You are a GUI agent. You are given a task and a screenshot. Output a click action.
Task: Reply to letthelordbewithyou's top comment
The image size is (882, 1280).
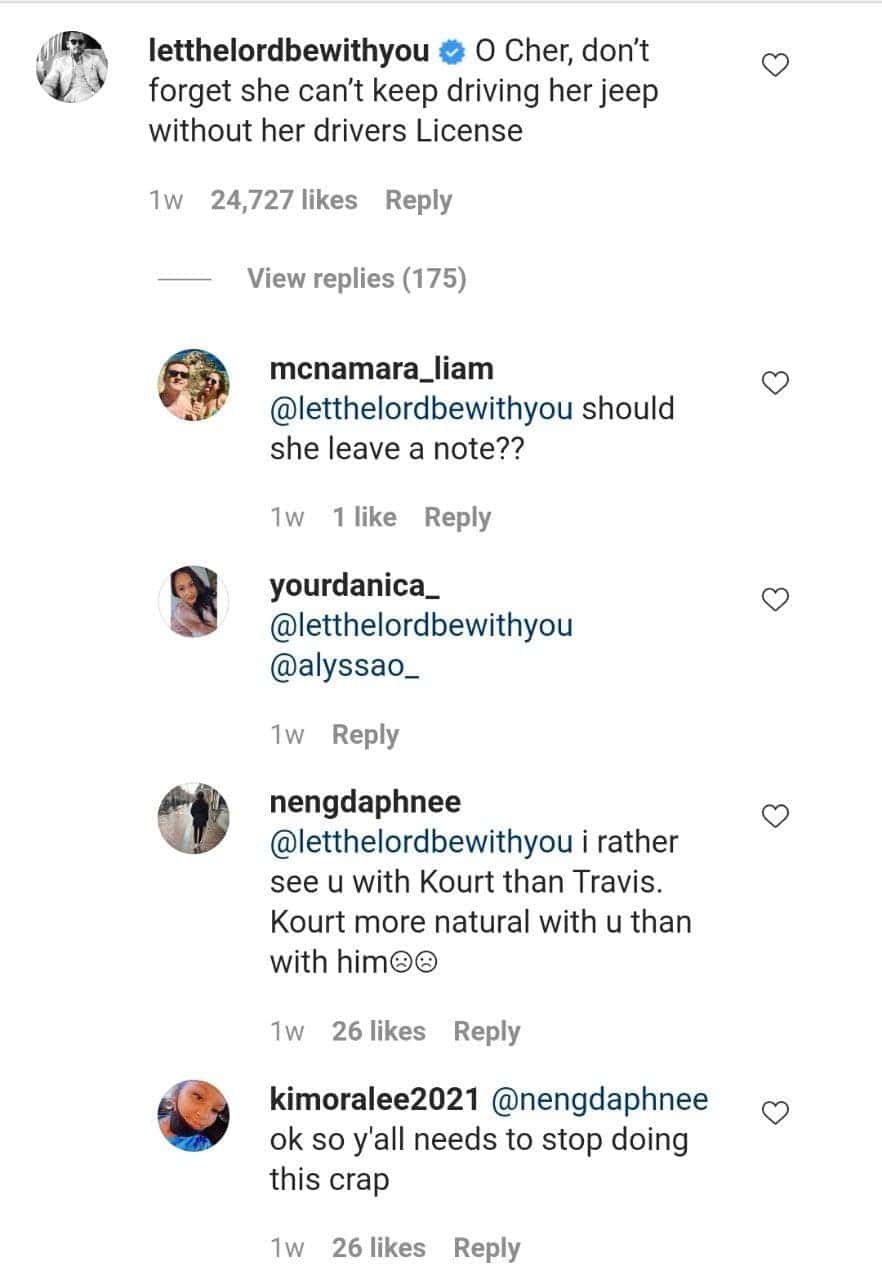(x=418, y=200)
